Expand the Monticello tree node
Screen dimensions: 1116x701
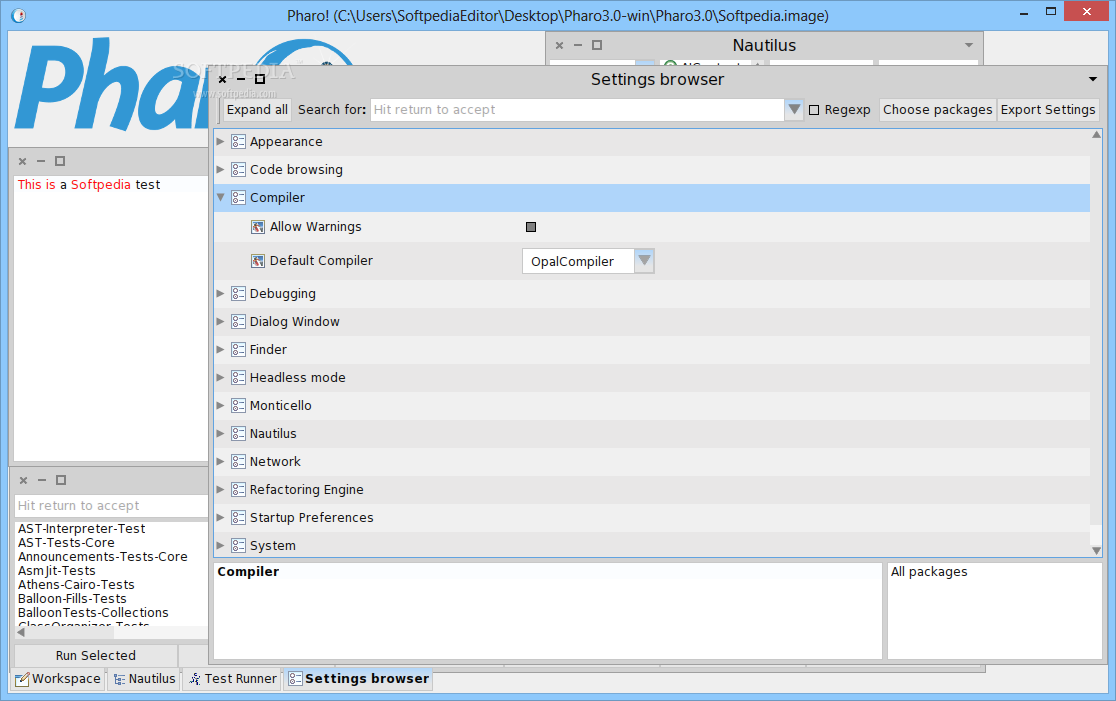pyautogui.click(x=221, y=406)
